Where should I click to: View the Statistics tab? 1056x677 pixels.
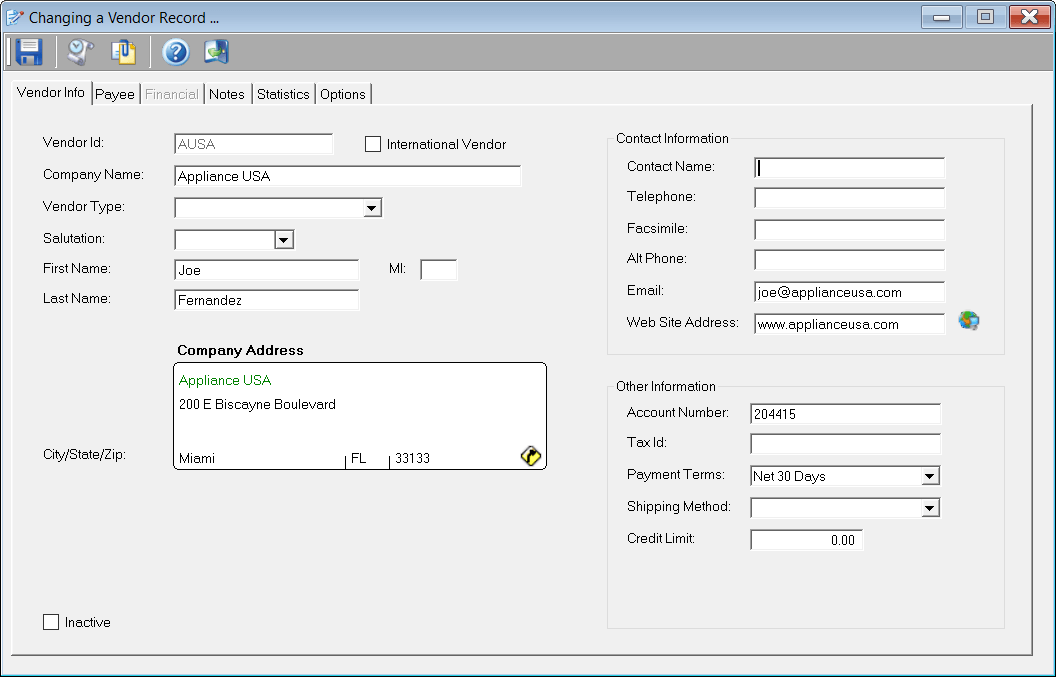(284, 94)
